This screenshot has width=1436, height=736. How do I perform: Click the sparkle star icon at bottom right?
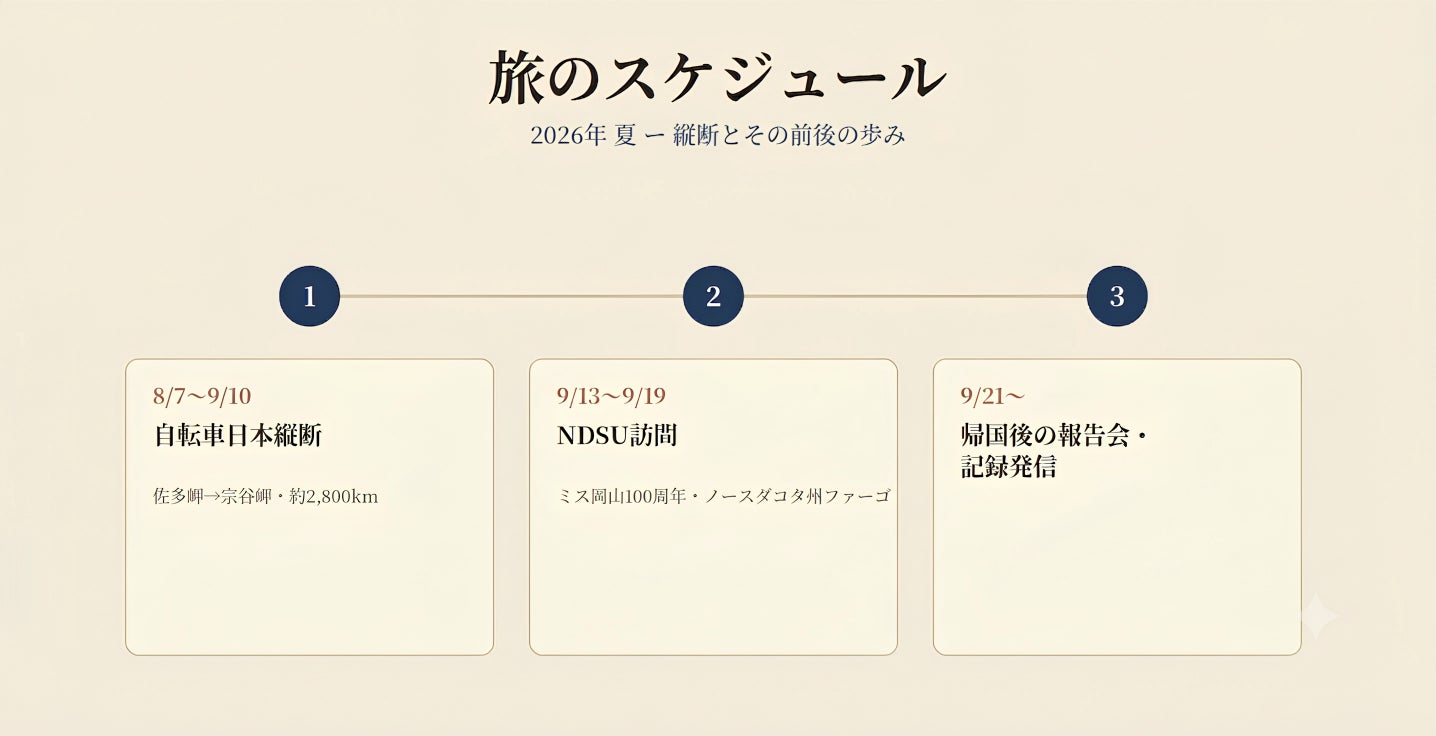[x=1318, y=616]
